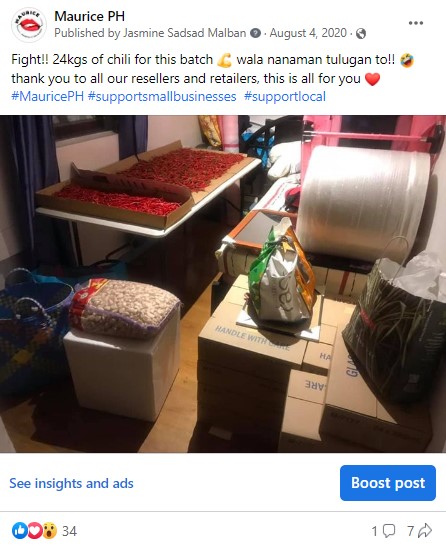Click the blue Like reaction icon

point(19,531)
